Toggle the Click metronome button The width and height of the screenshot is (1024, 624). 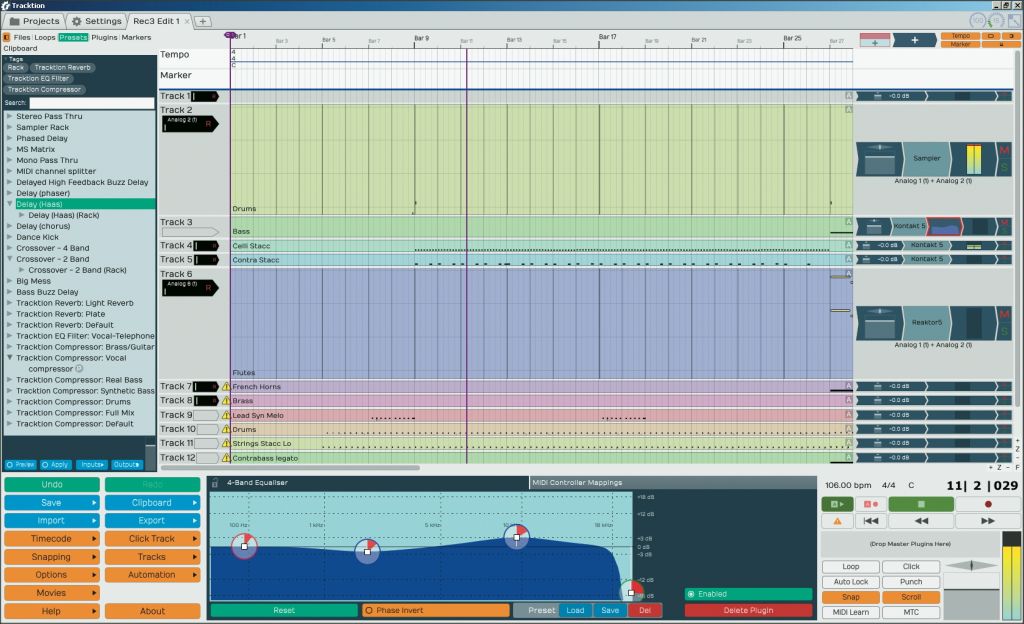coord(911,567)
